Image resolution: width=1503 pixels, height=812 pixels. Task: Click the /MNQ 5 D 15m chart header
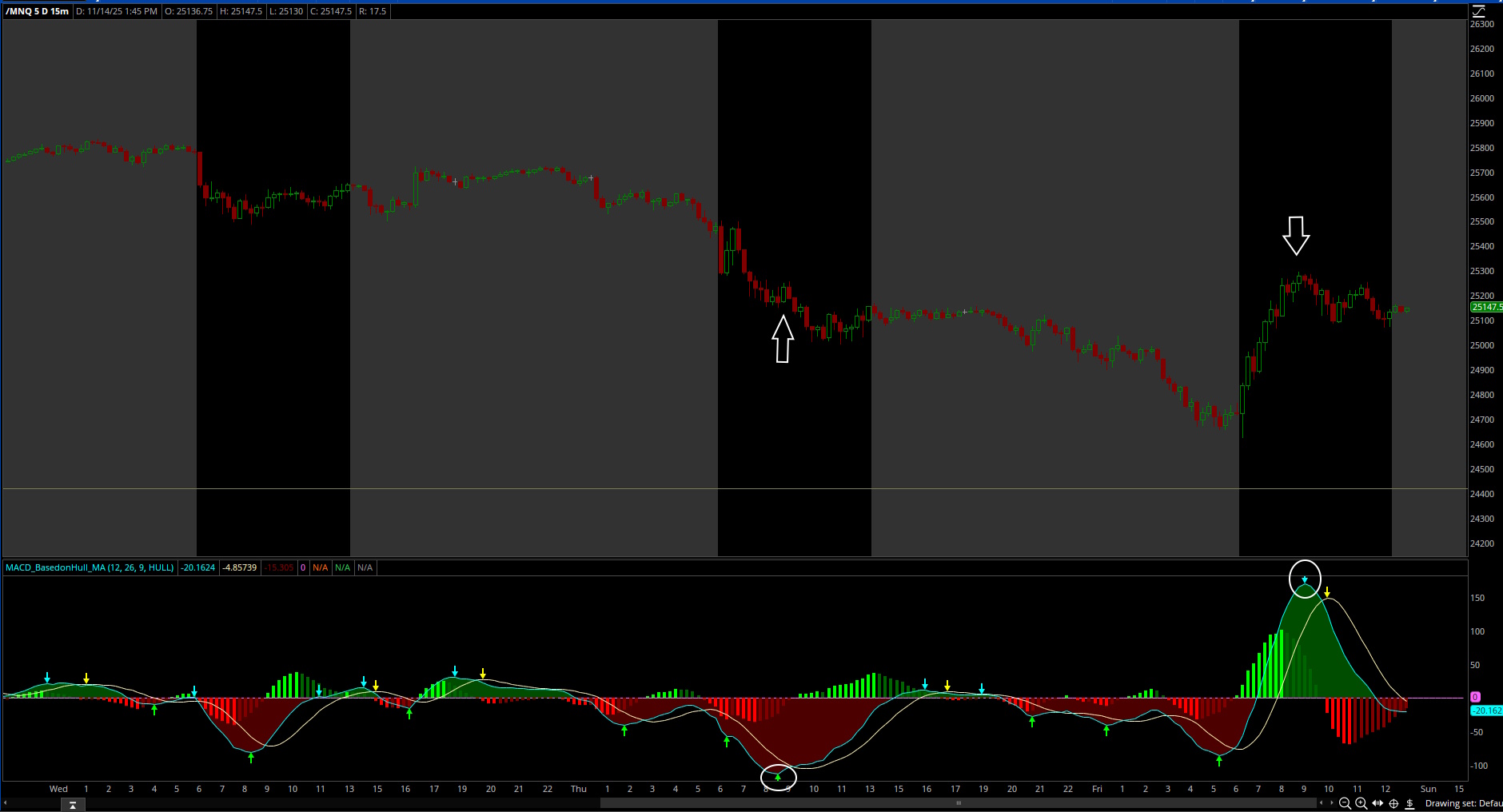pos(36,11)
